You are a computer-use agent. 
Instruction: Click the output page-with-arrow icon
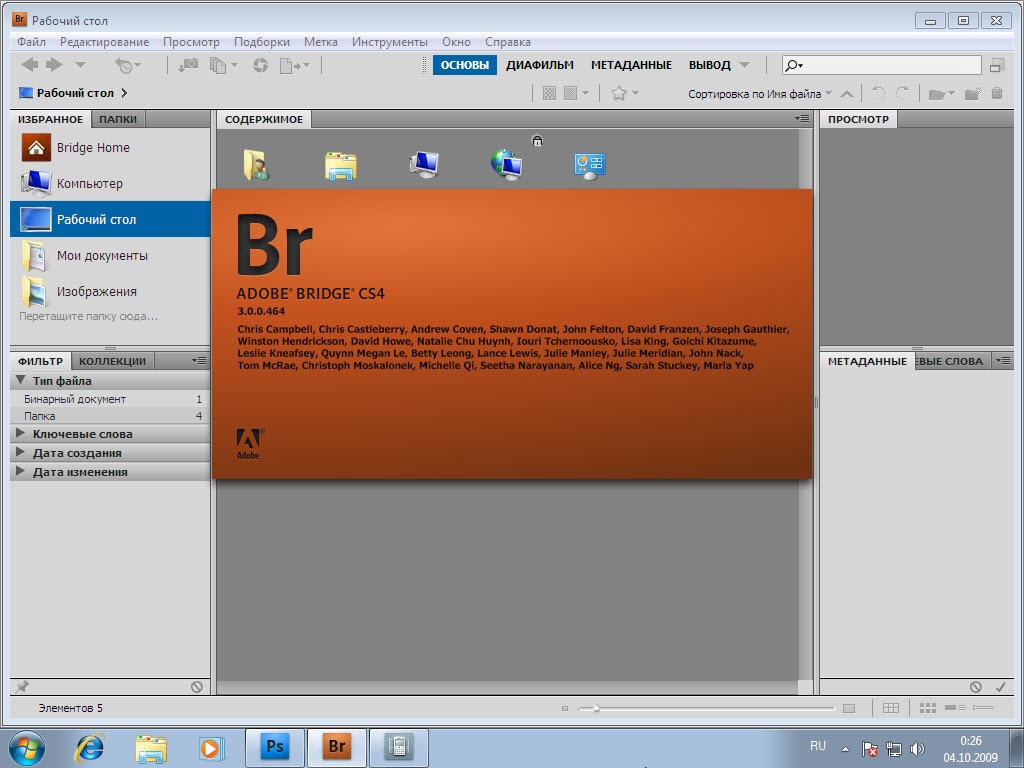click(x=295, y=65)
